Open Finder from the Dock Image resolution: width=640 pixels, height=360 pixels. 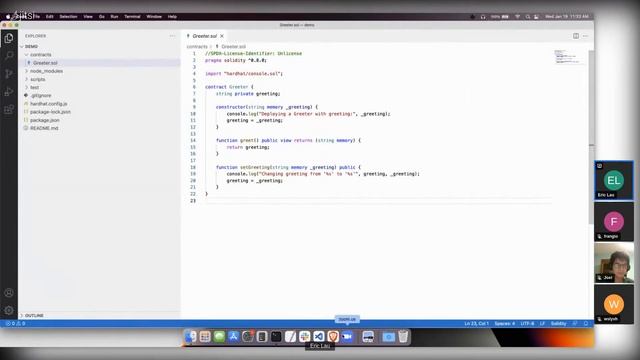click(191, 336)
